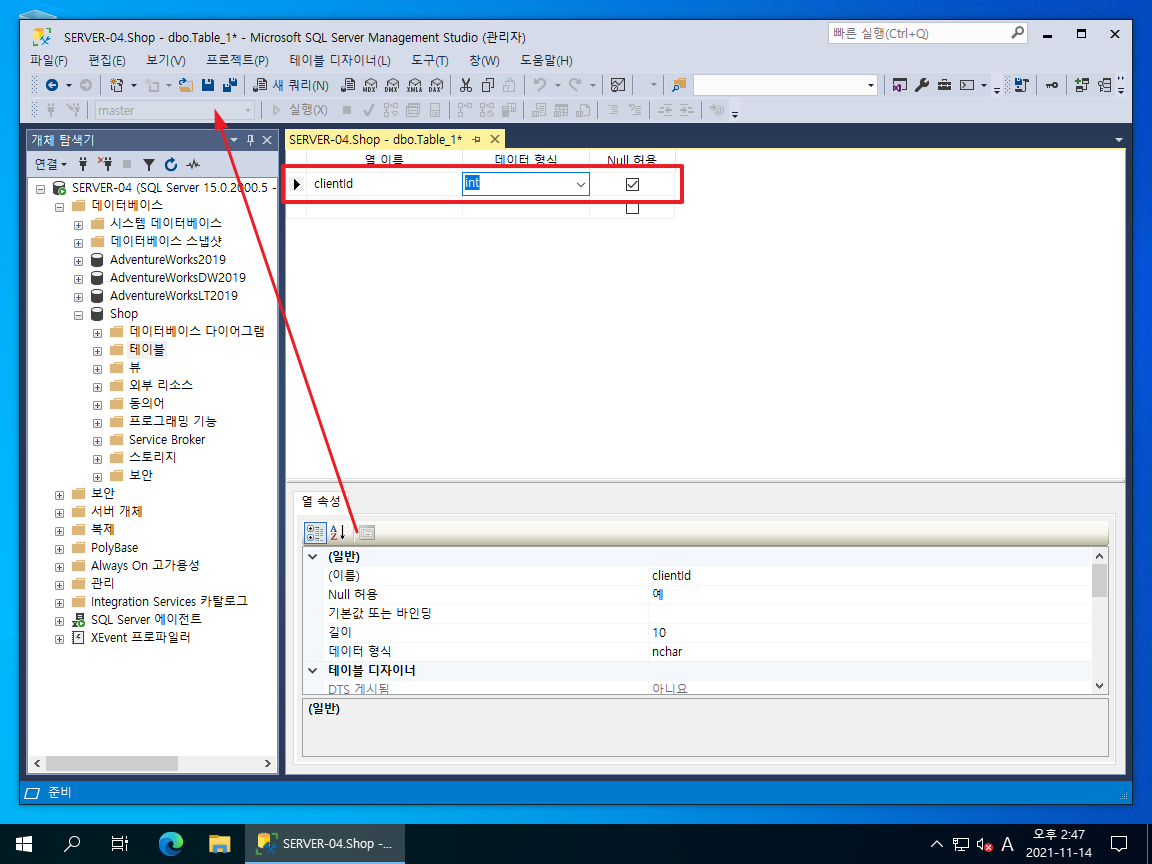1152x864 pixels.
Task: Click the Manage Indexes and Keys icon
Action: point(1104,85)
